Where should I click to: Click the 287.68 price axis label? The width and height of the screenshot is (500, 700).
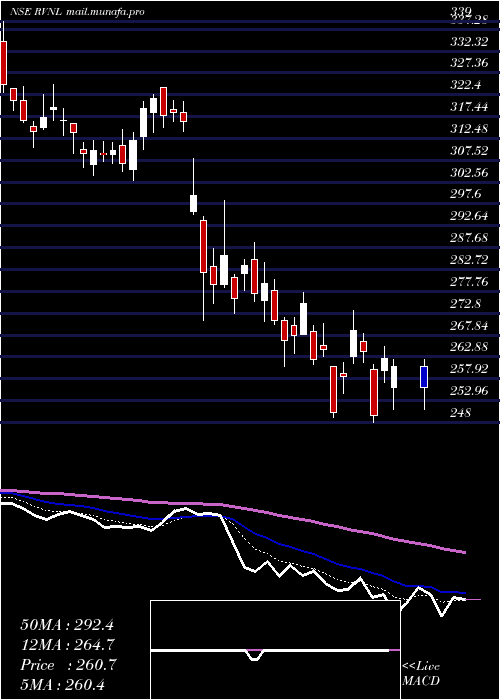pos(469,238)
